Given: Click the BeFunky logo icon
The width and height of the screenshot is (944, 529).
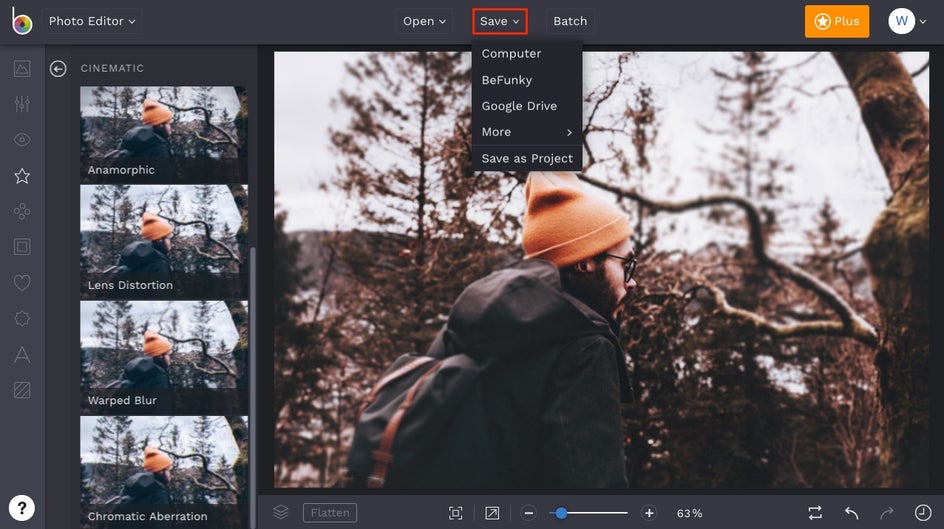Looking at the screenshot, I should pyautogui.click(x=22, y=21).
